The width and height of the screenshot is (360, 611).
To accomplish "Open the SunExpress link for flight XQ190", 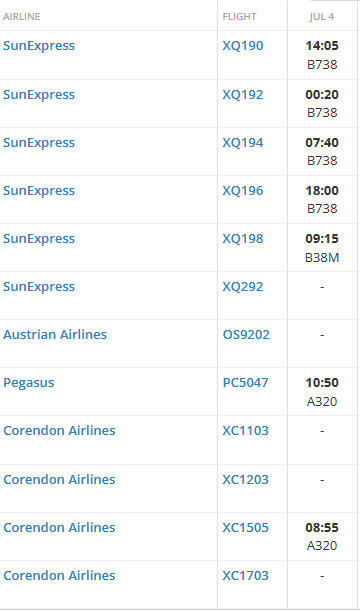I will [39, 46].
